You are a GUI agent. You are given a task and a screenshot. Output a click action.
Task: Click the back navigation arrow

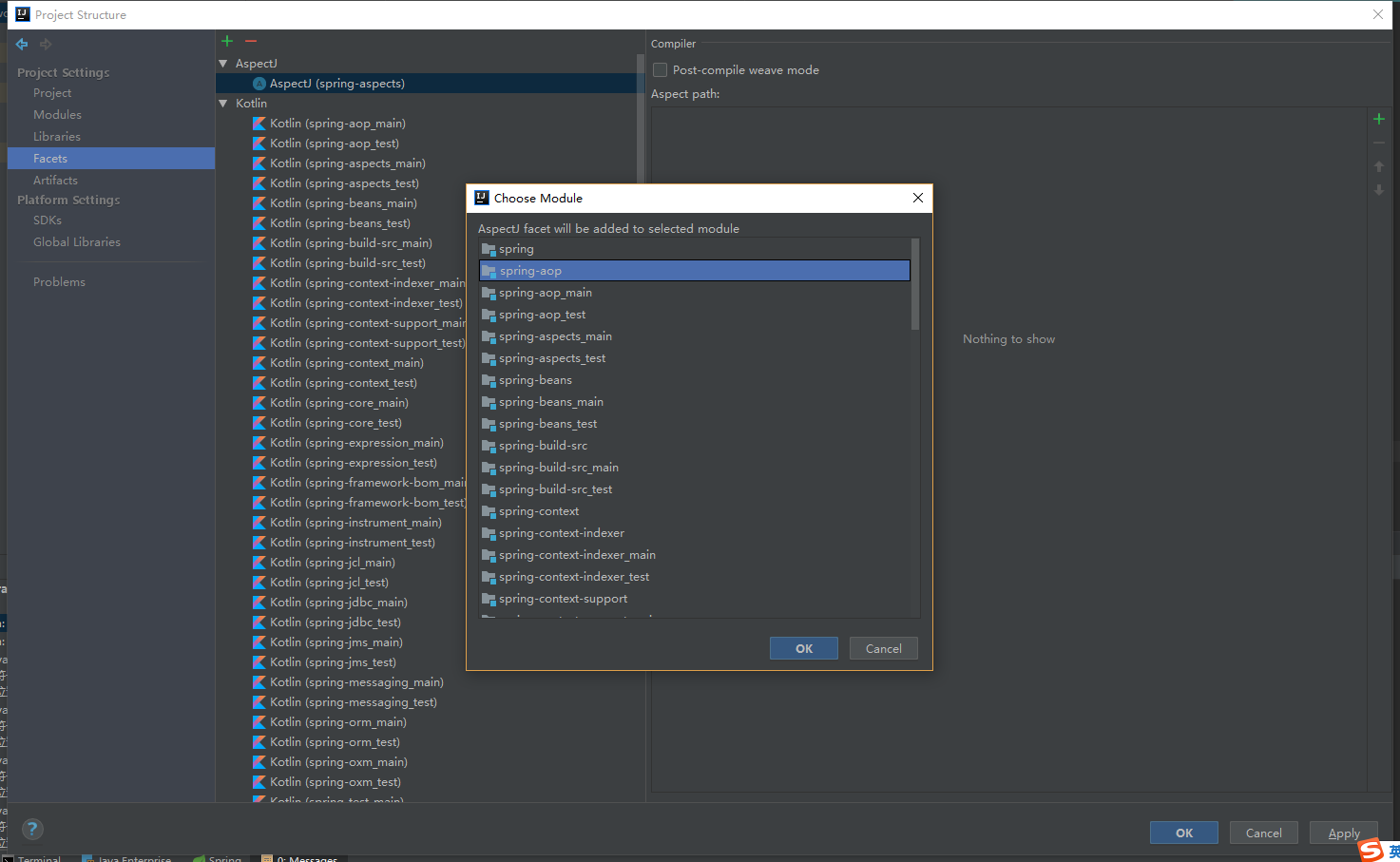tap(22, 44)
